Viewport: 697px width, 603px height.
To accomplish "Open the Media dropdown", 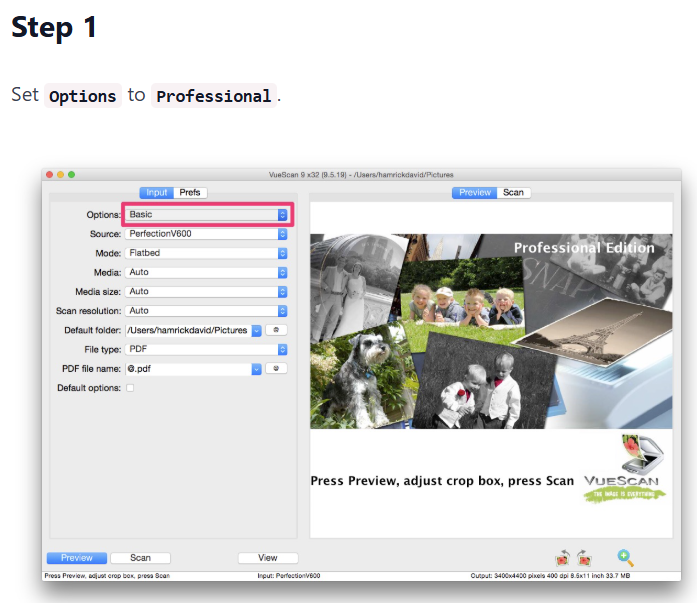I will tap(206, 272).
